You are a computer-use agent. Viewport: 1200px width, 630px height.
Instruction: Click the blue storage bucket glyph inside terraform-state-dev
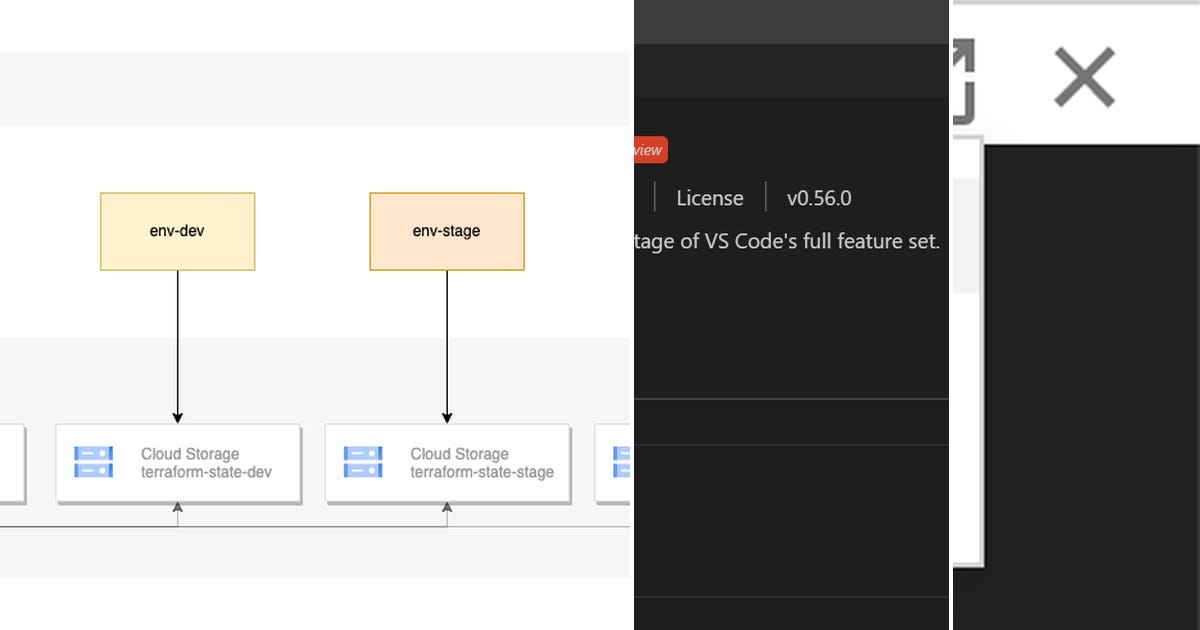click(92, 462)
